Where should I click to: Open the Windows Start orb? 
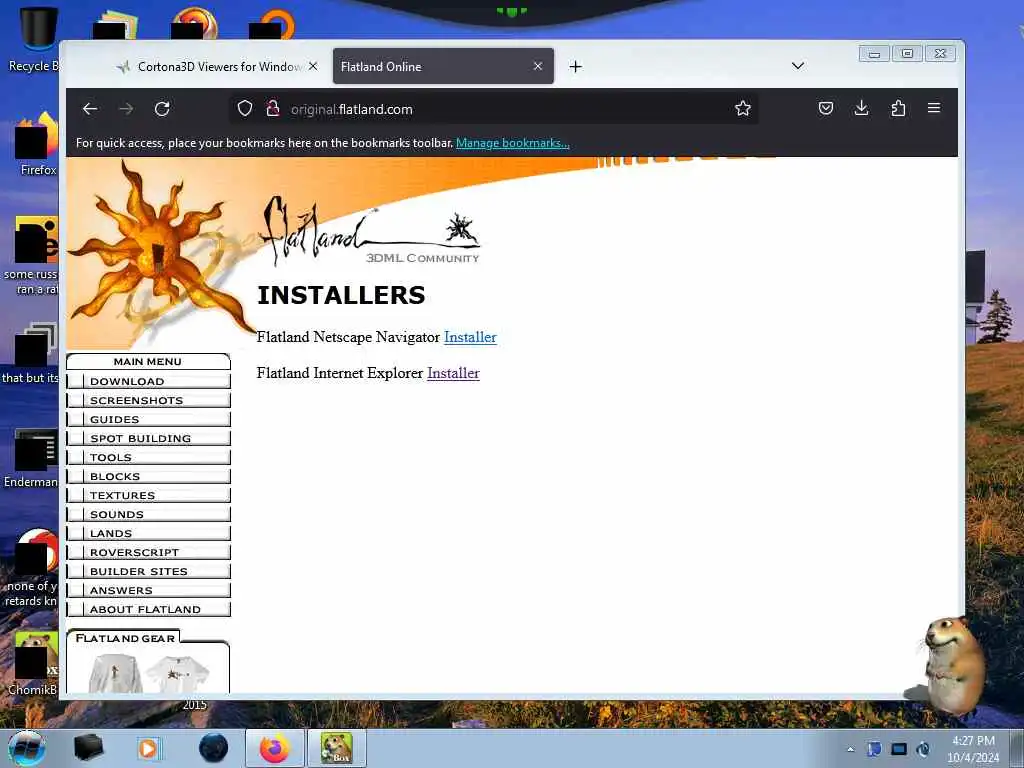point(27,748)
